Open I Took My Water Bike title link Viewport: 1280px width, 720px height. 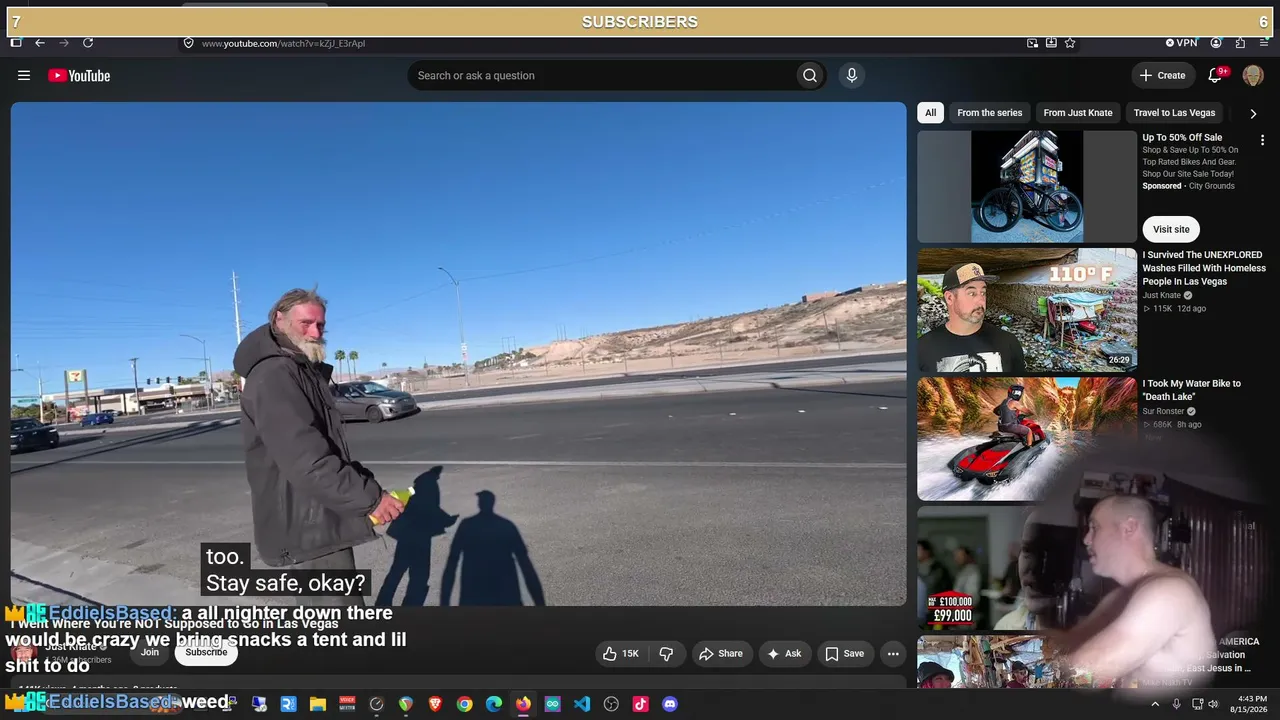(1192, 390)
